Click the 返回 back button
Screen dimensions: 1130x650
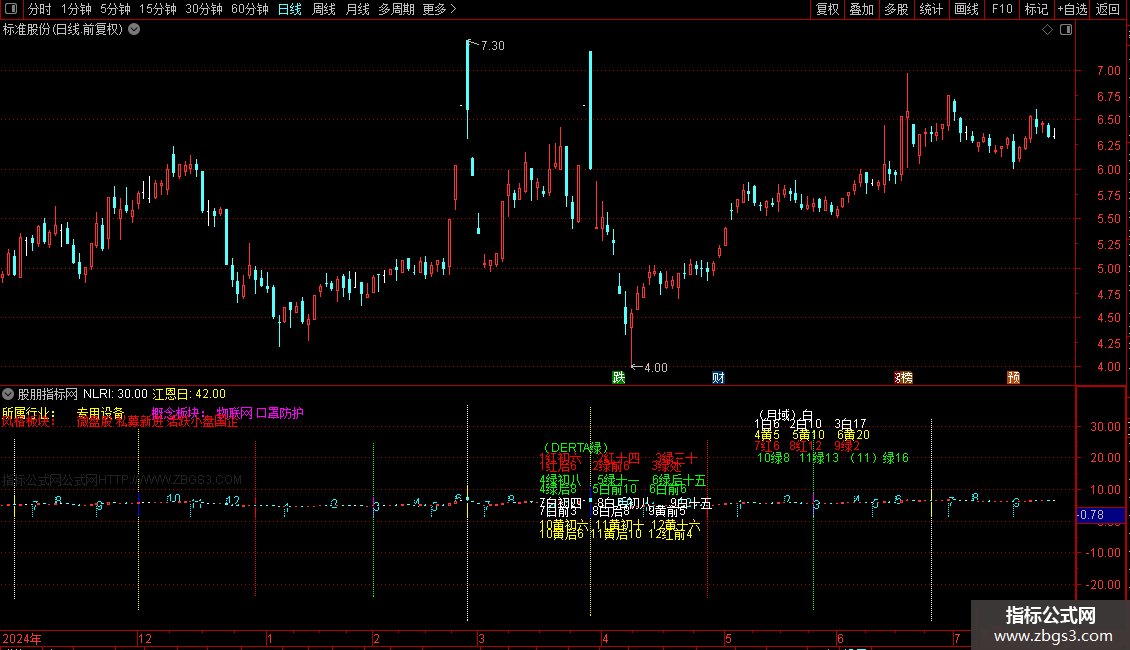click(x=1108, y=9)
